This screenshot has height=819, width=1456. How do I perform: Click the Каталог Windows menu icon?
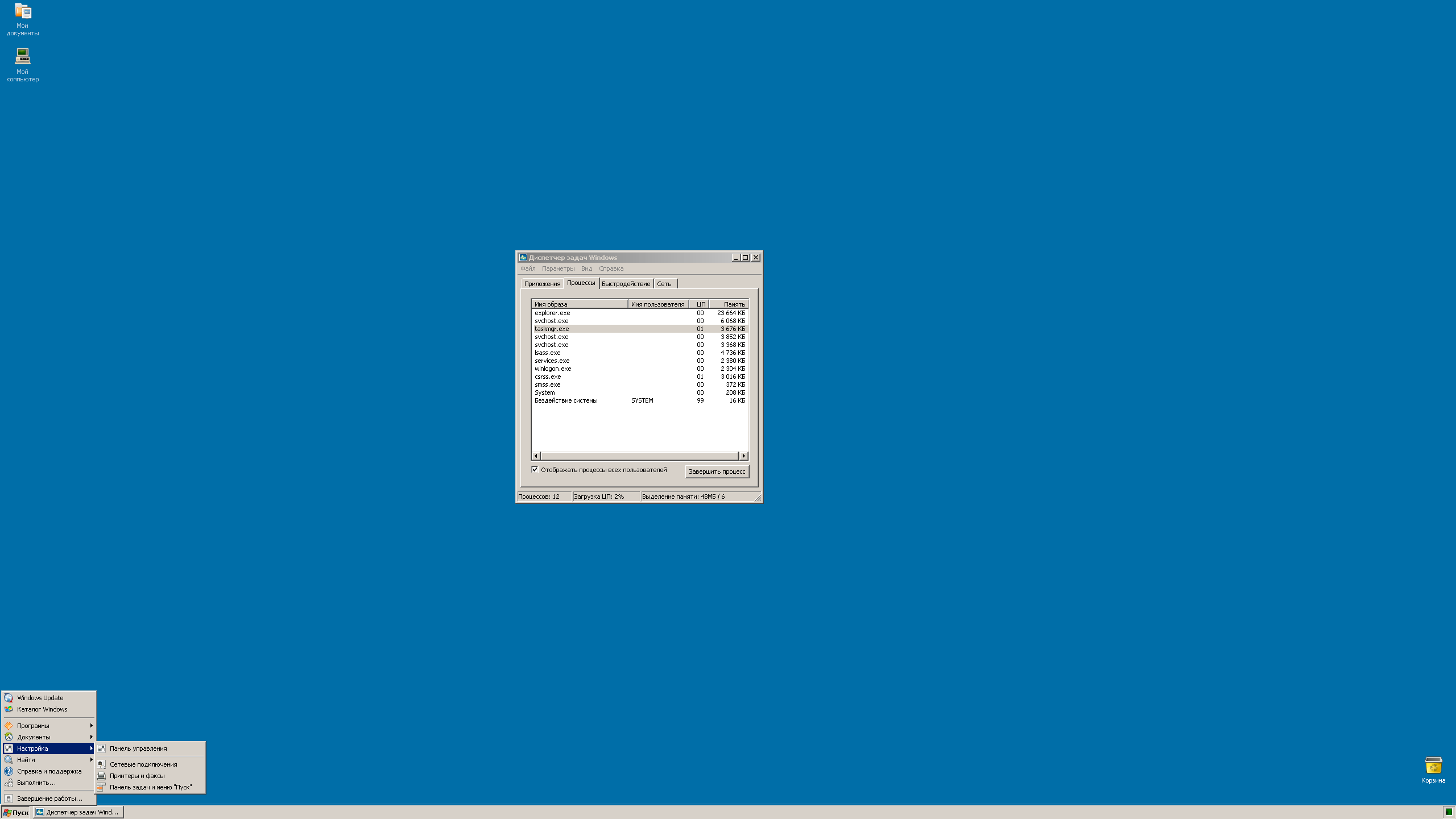coord(9,709)
